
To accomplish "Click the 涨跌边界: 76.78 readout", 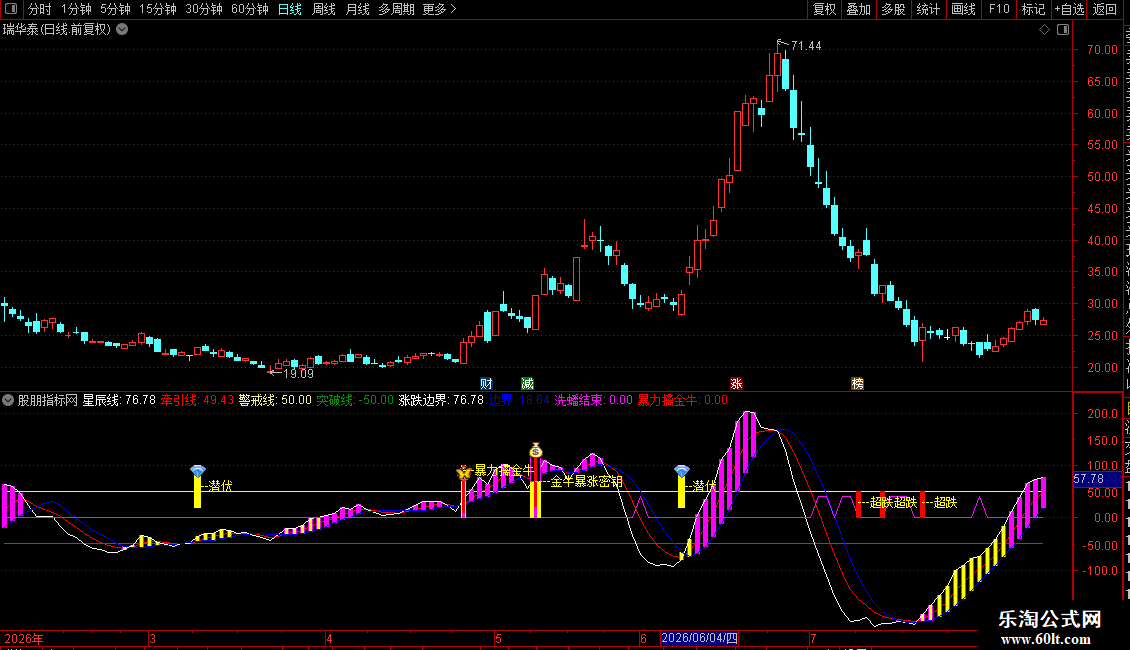I will 441,400.
